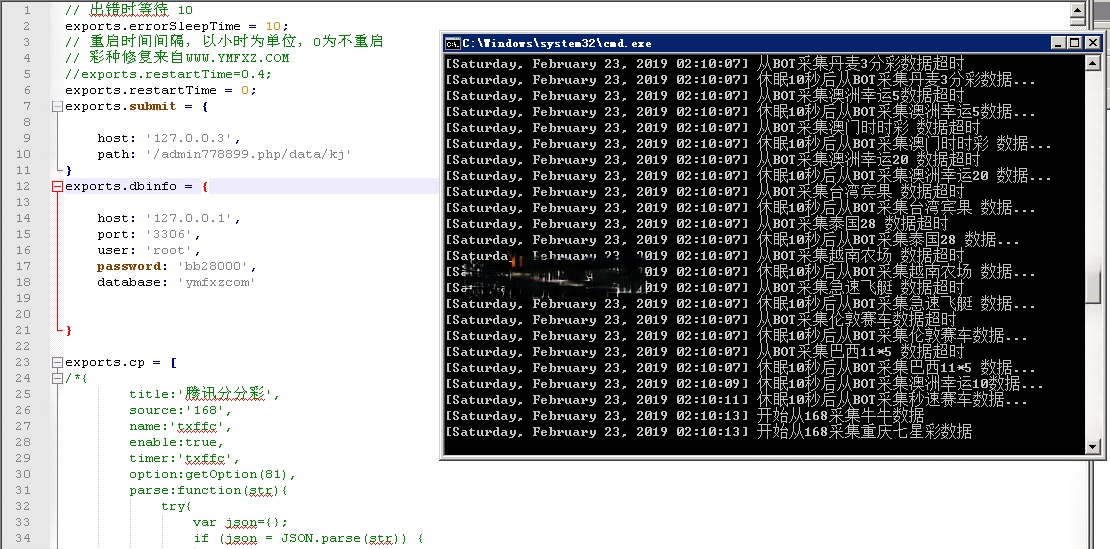Screen dimensions: 1110x549
Task: Click the timer:'txffc' line
Action: tap(184, 458)
